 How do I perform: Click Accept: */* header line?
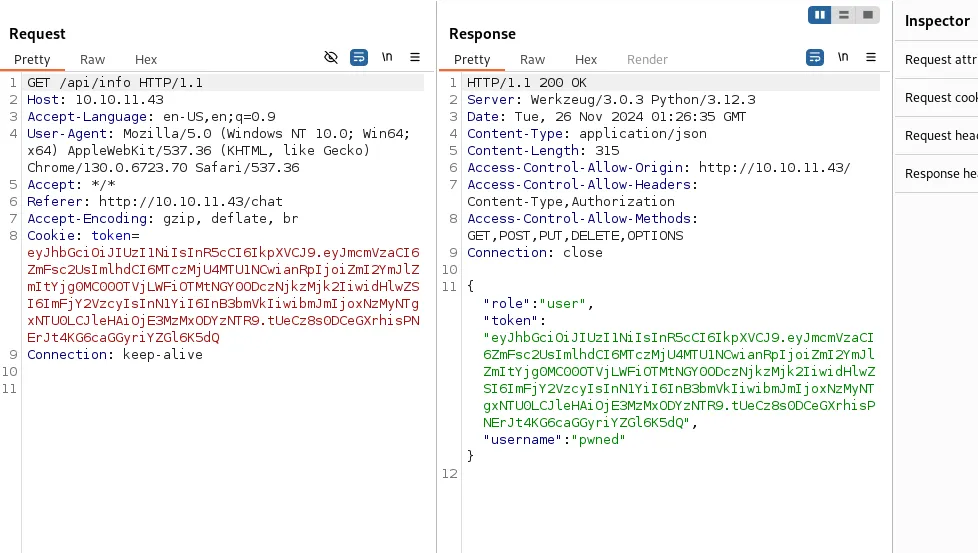pyautogui.click(x=71, y=185)
